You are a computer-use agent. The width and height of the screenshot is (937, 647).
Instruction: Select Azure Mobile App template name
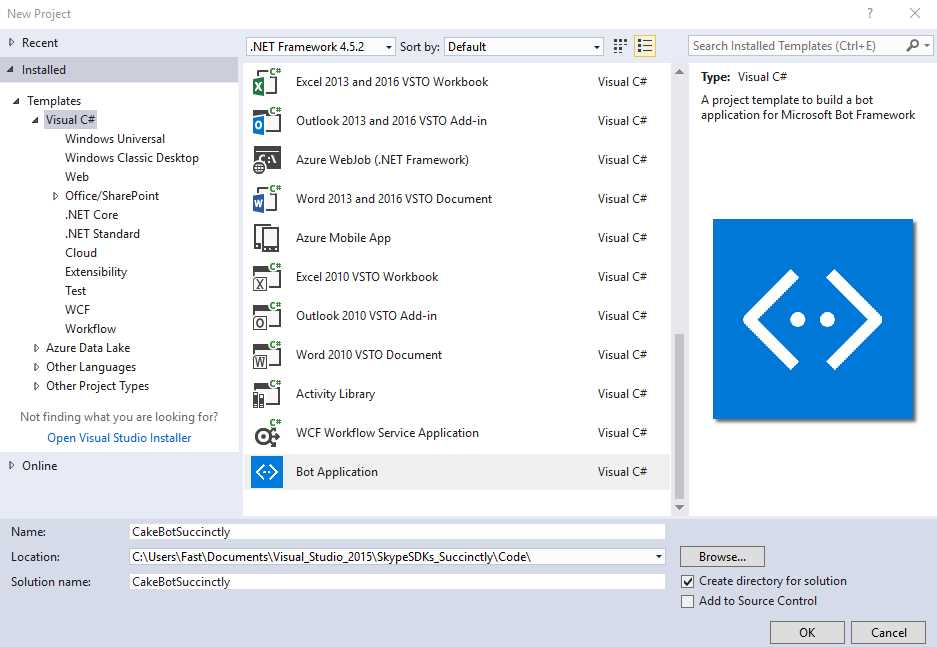(343, 238)
